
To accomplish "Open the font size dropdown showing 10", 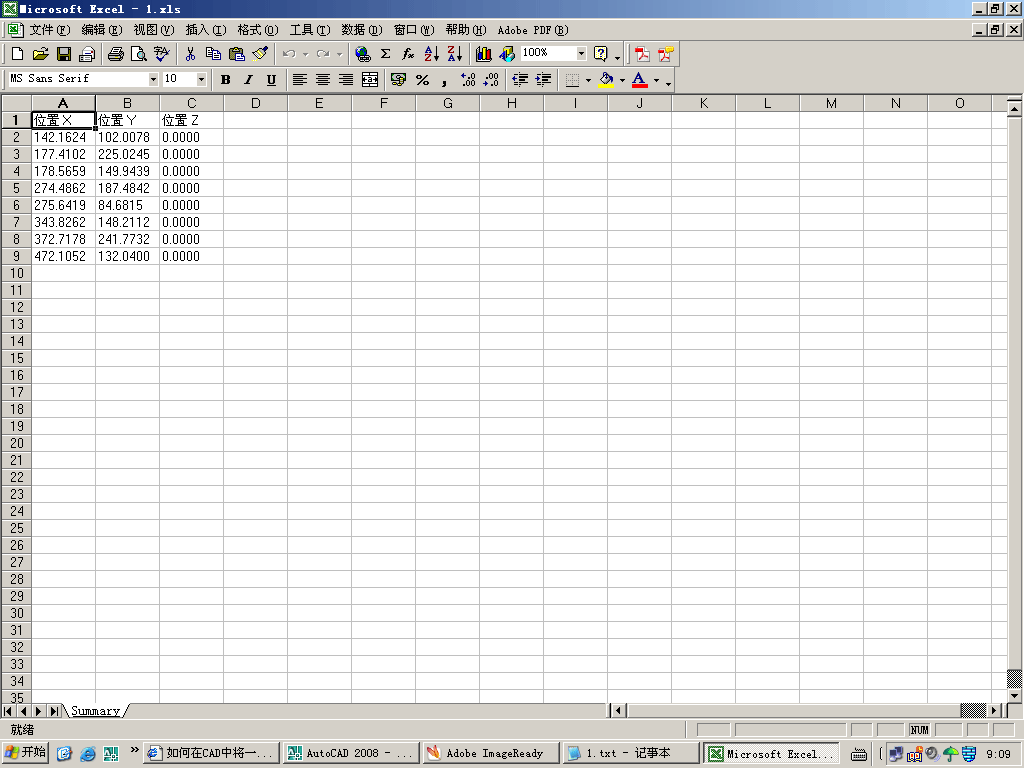I will click(x=201, y=79).
